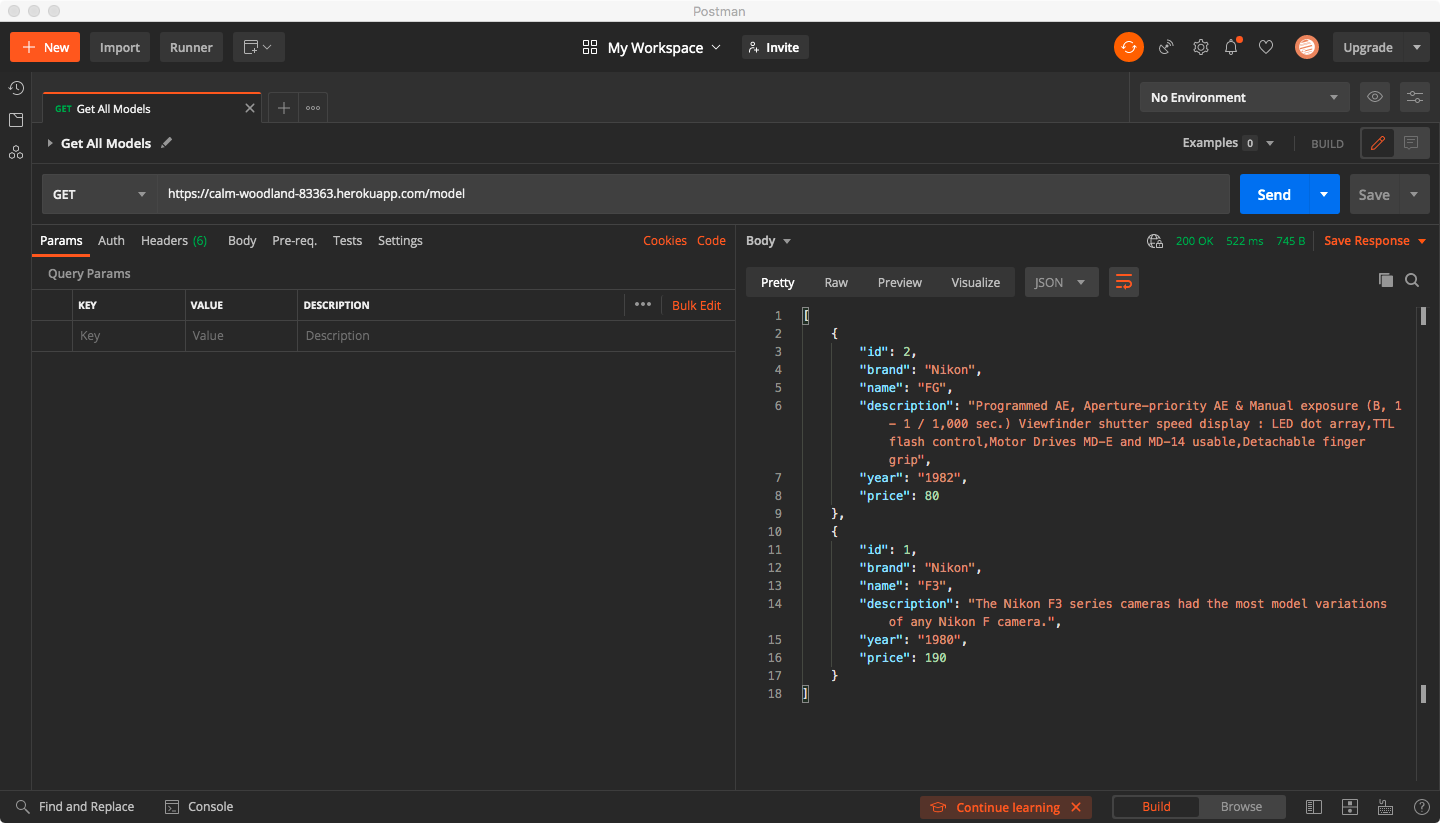Open the Runner button
The width and height of the screenshot is (1440, 823).
(x=191, y=47)
